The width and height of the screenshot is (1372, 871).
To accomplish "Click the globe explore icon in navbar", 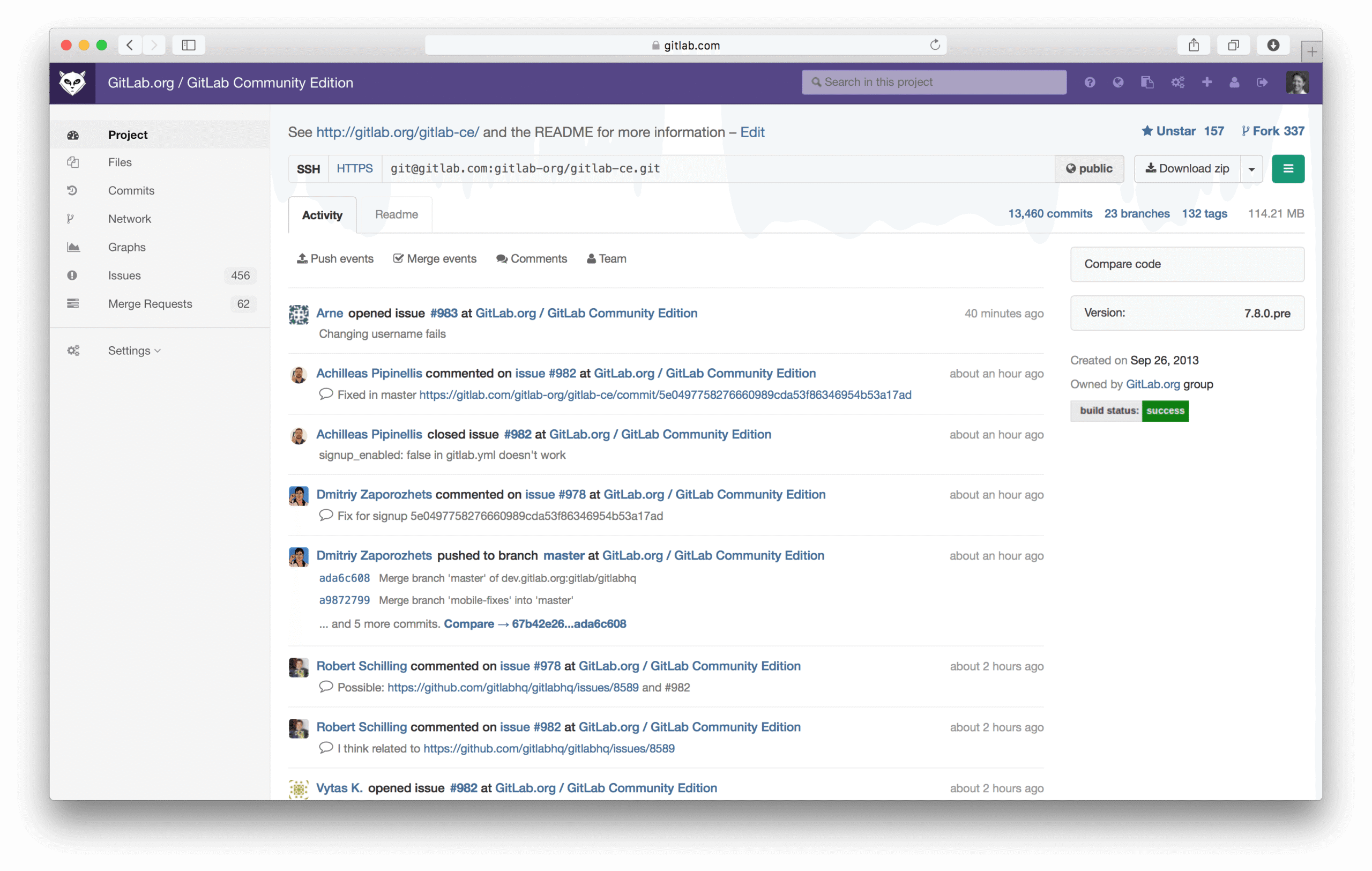I will click(x=1118, y=83).
